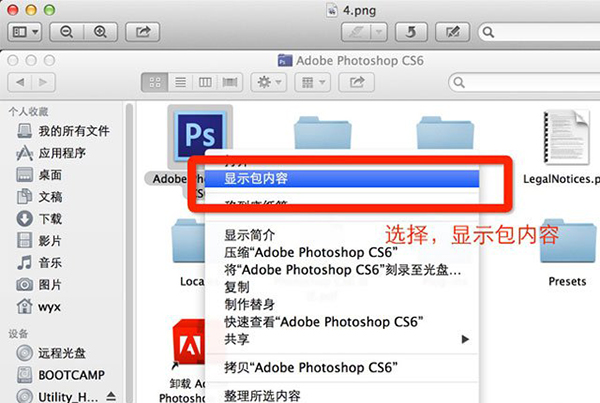Open 图片 in the sidebar
Image resolution: width=600 pixels, height=403 pixels.
coord(39,284)
